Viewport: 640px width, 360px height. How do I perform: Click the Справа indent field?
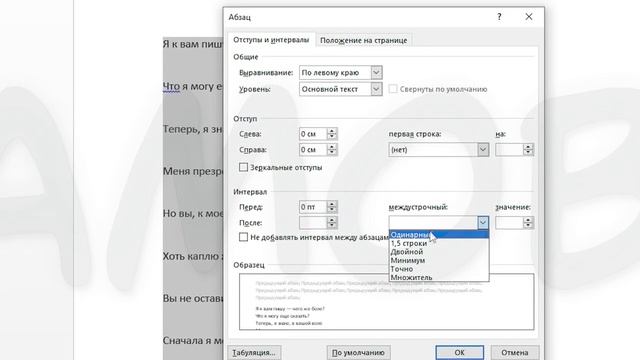(313, 150)
